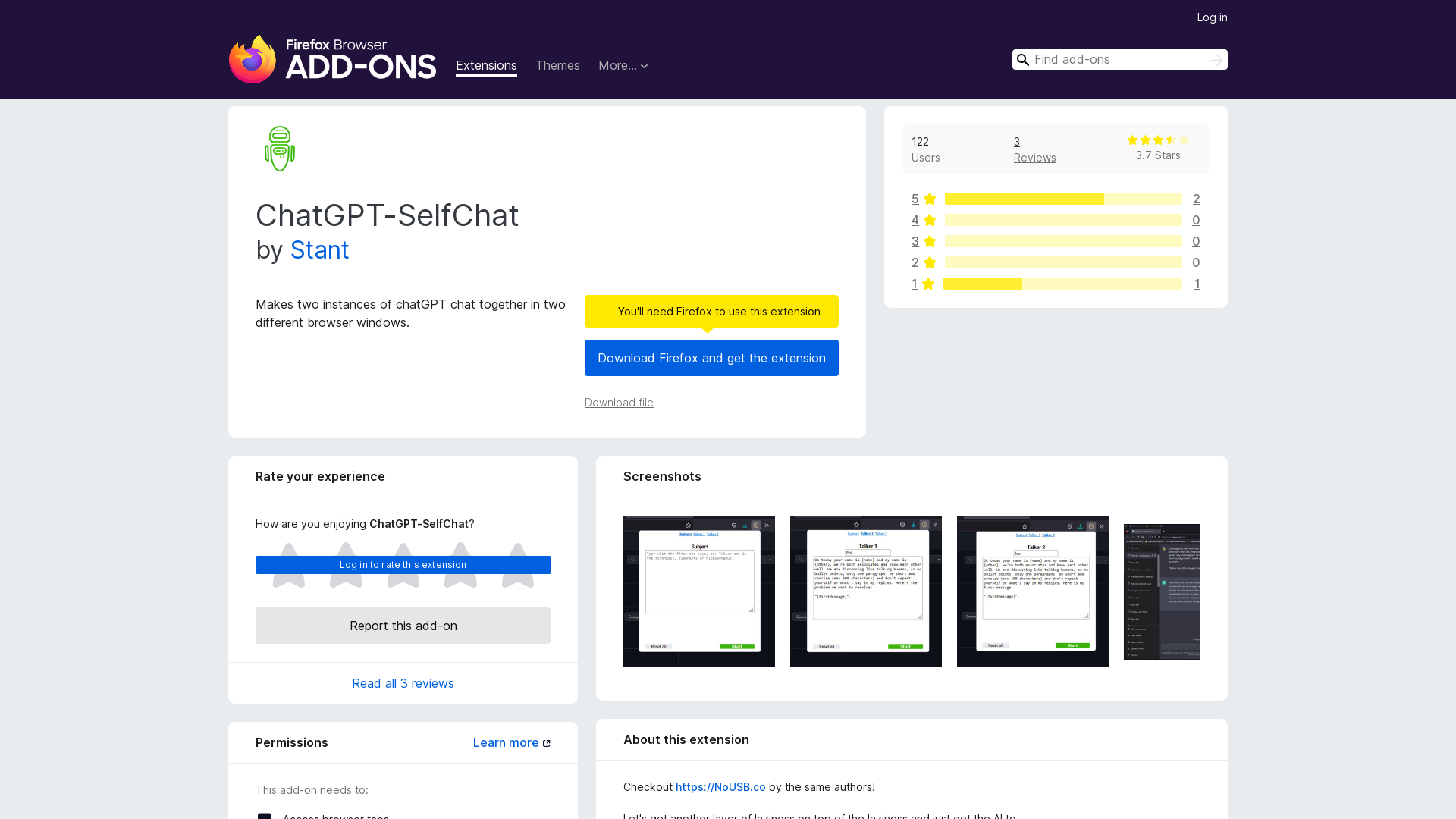Image resolution: width=1456 pixels, height=819 pixels.
Task: Expand the More… dropdown menu
Action: point(623,66)
